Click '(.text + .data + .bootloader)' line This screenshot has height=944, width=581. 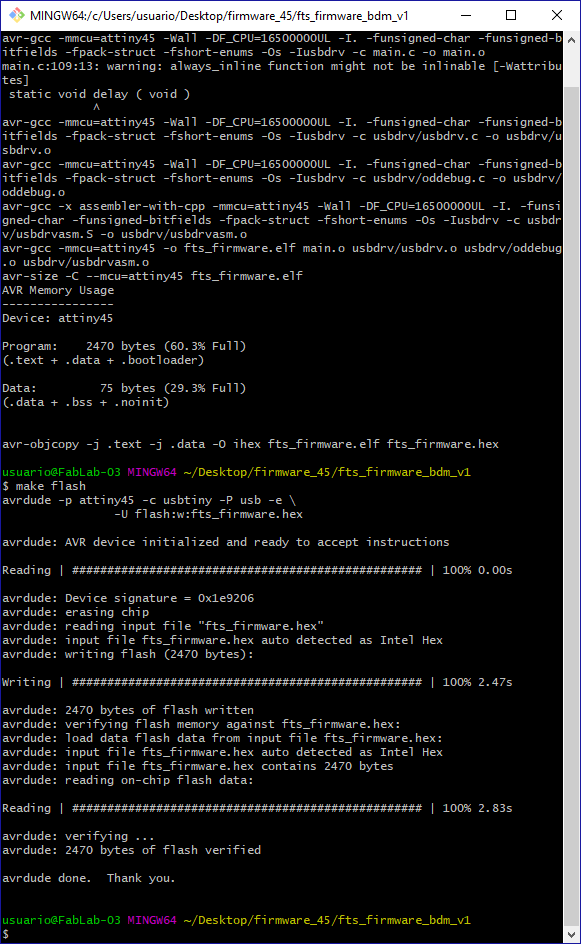[103, 360]
